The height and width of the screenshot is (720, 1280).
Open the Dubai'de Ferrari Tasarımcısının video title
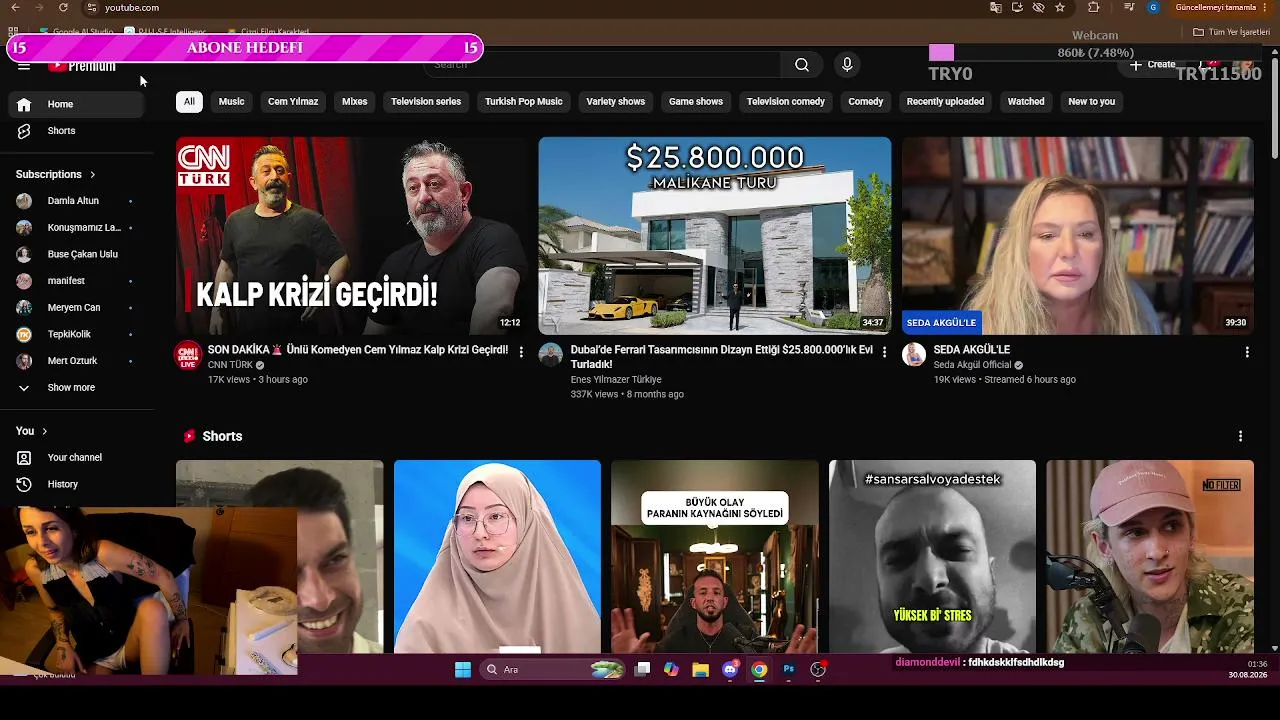coord(722,357)
